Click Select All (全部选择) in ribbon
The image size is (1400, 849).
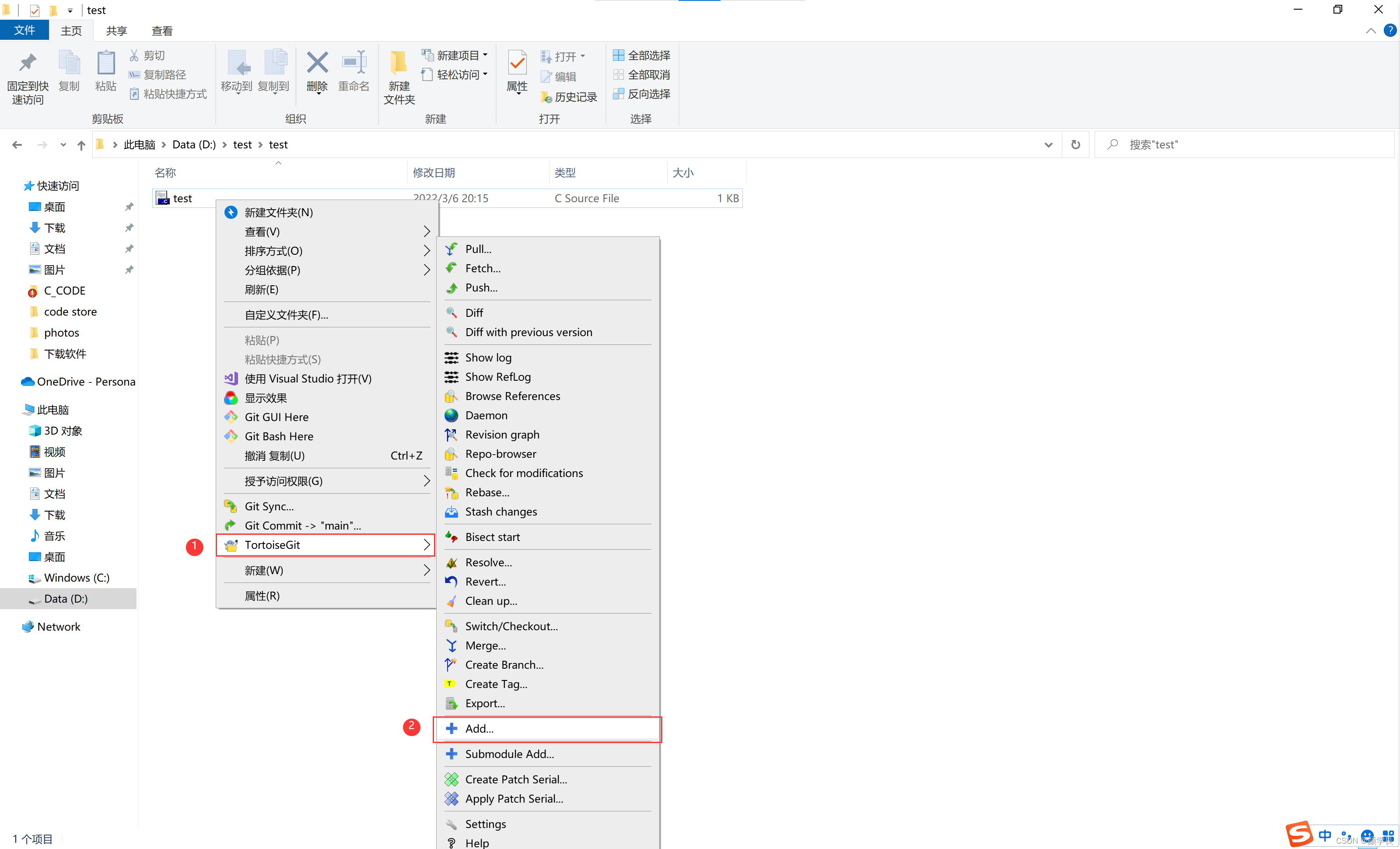(642, 55)
